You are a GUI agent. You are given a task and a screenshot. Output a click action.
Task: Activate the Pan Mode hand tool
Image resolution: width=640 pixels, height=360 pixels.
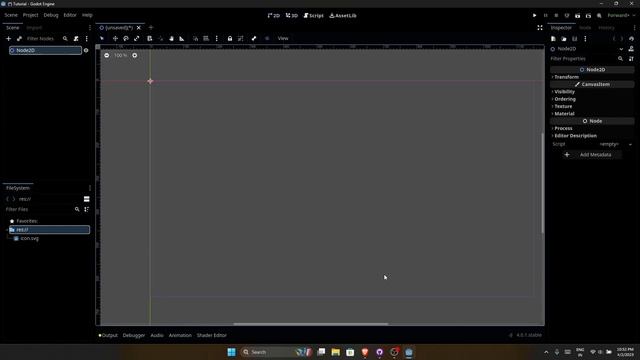pyautogui.click(x=171, y=38)
